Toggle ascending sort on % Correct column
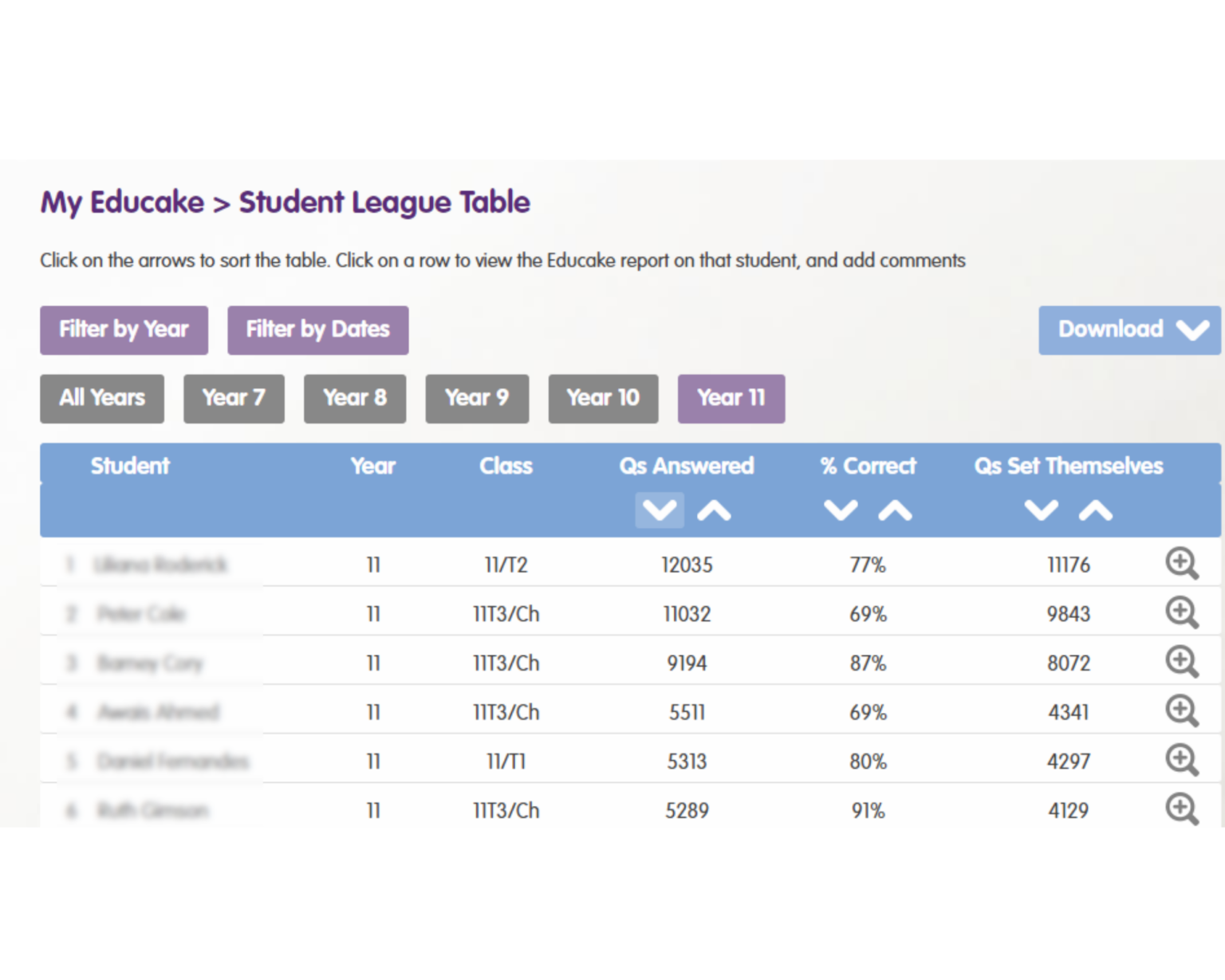Screen dimensions: 1225x980 [895, 510]
